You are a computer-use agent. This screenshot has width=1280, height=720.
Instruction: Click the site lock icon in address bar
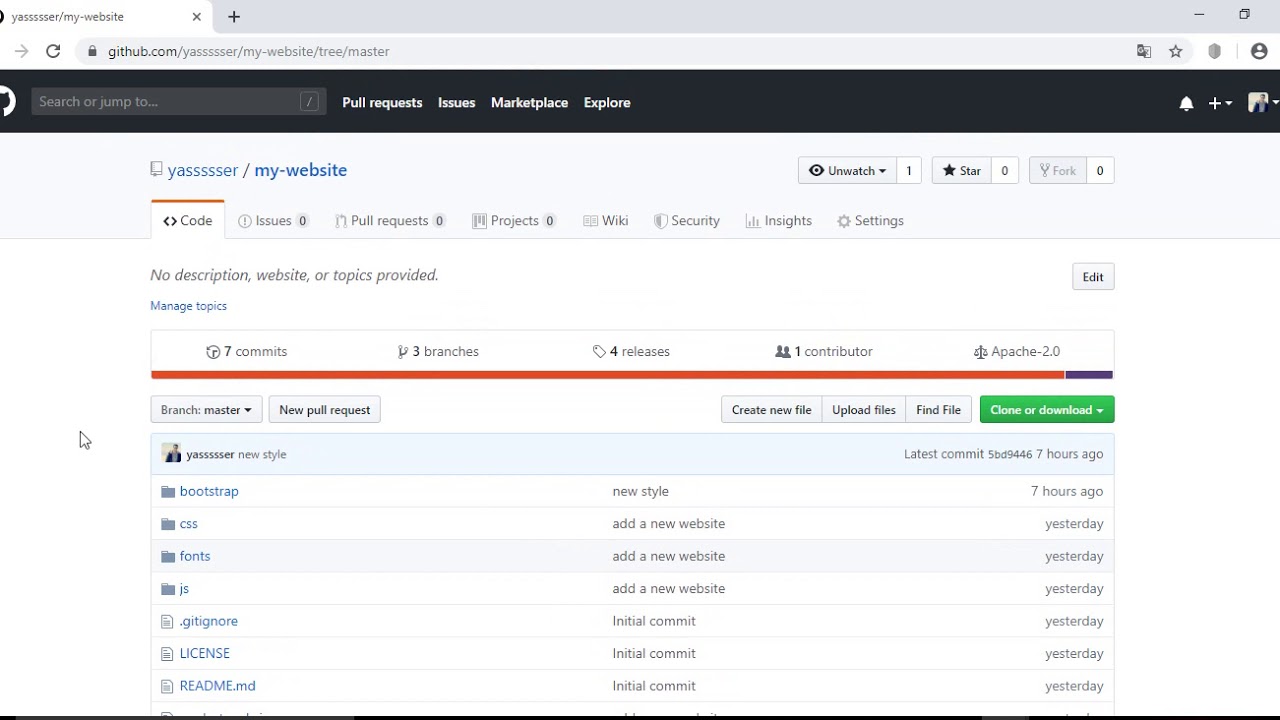pos(92,51)
